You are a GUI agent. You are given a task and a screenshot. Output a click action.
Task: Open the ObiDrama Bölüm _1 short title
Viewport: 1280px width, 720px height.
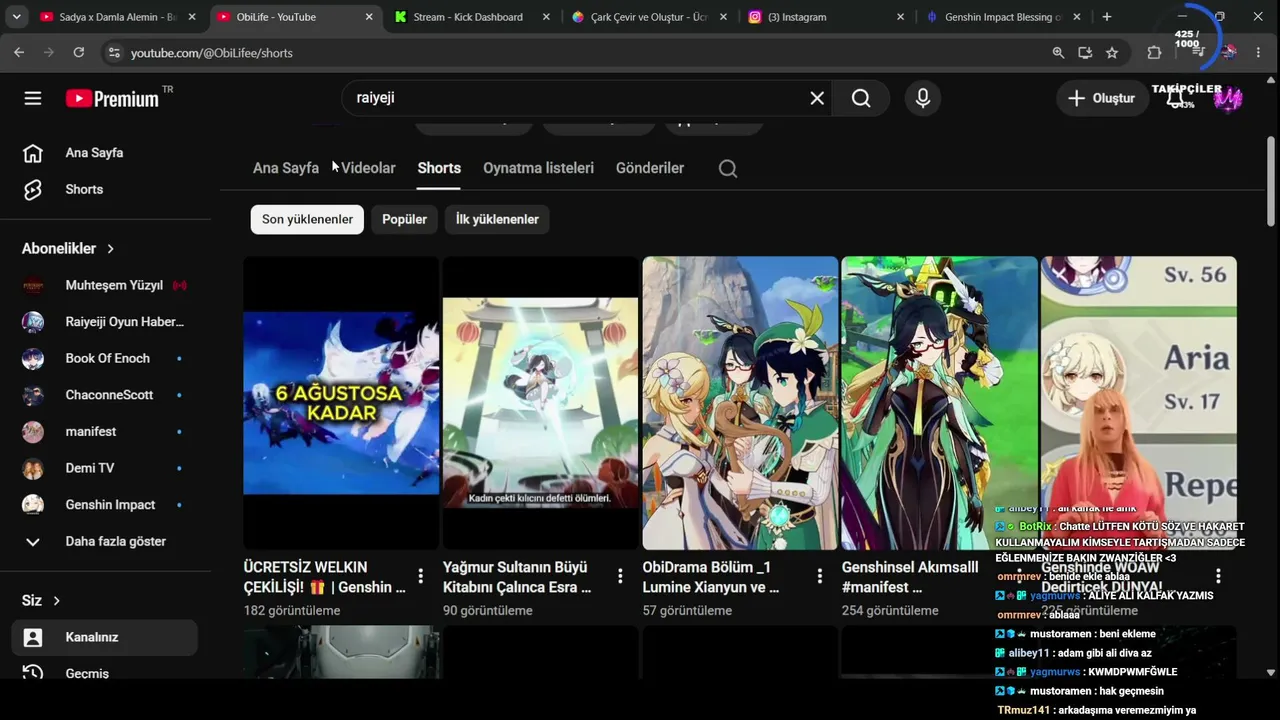[x=711, y=577]
